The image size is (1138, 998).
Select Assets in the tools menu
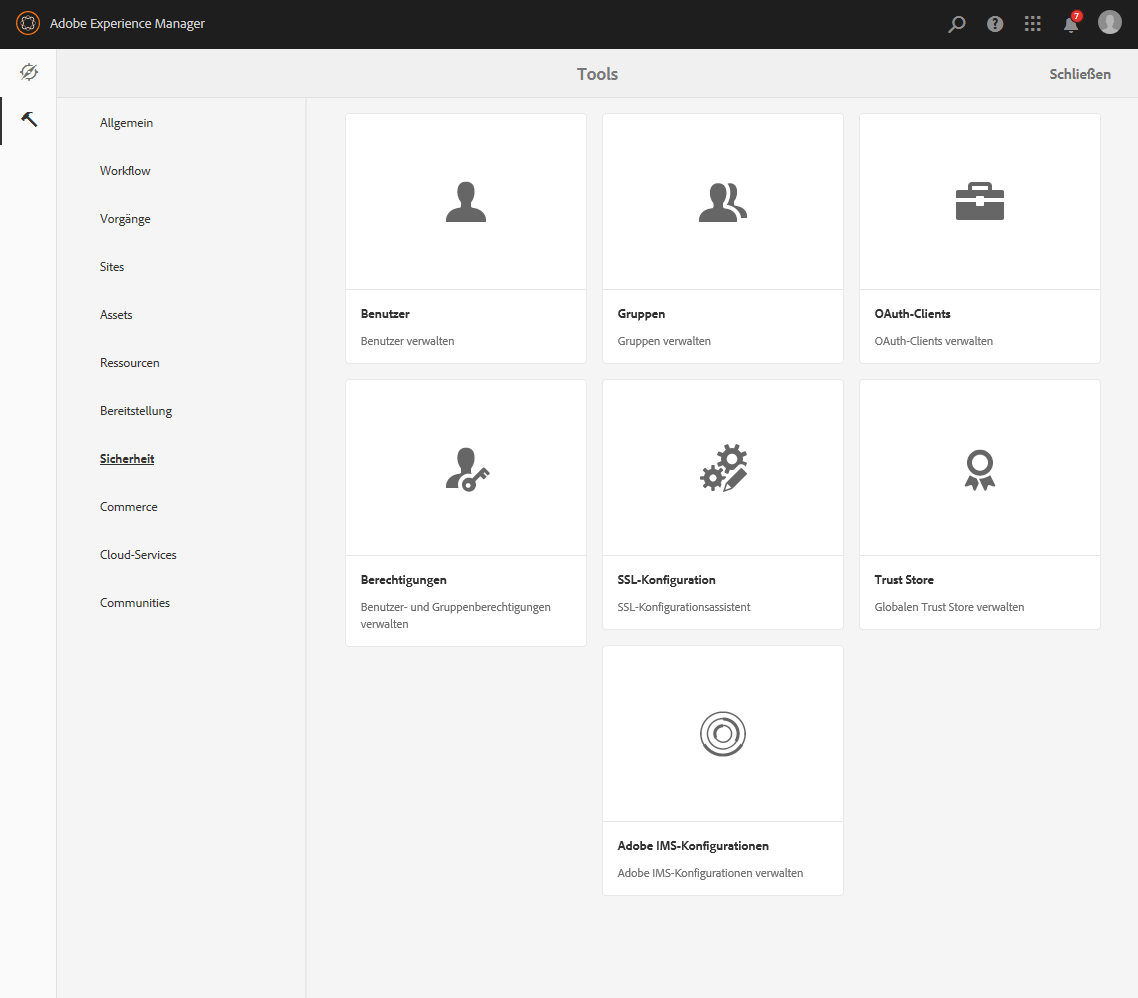(x=116, y=314)
